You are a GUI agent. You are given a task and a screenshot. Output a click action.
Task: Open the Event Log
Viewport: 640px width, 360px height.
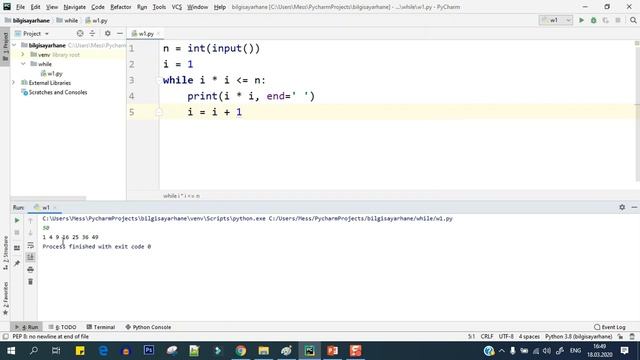pyautogui.click(x=609, y=327)
